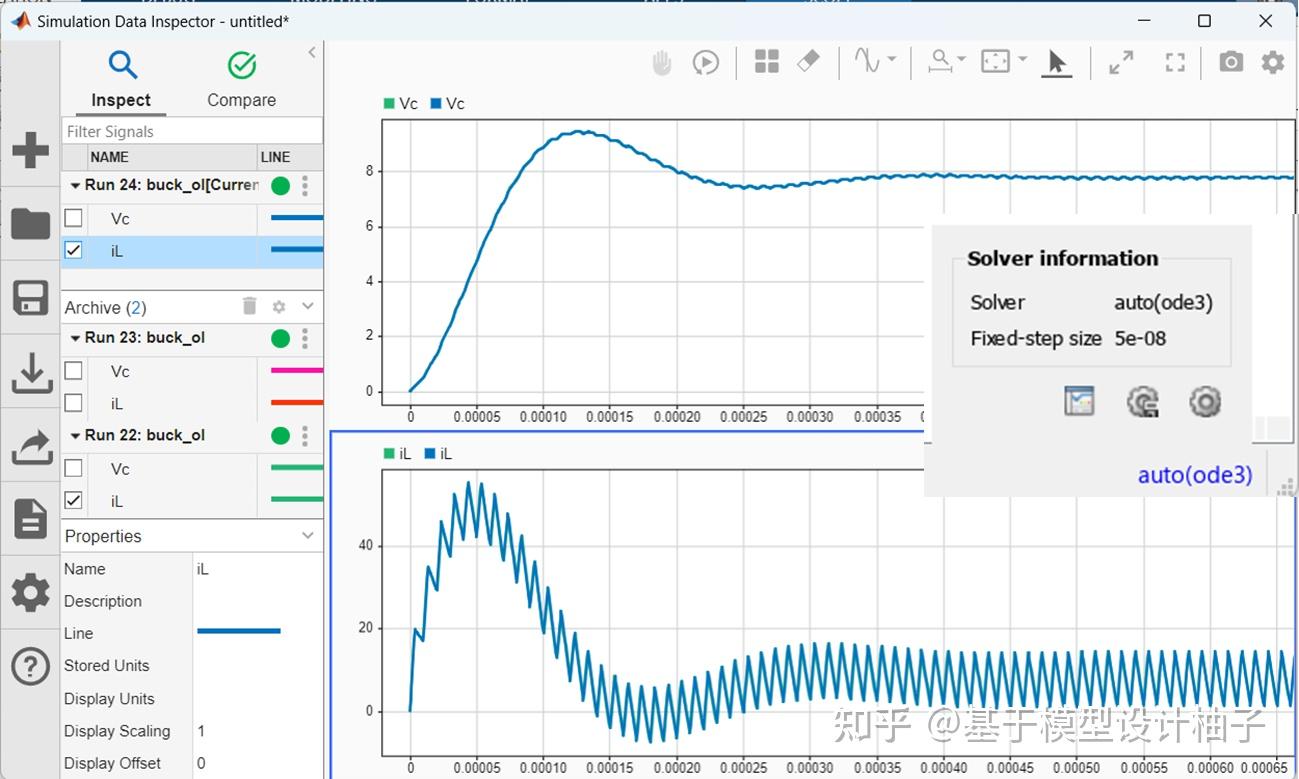Delete archived runs with the trash icon
The width and height of the screenshot is (1299, 779).
[250, 306]
